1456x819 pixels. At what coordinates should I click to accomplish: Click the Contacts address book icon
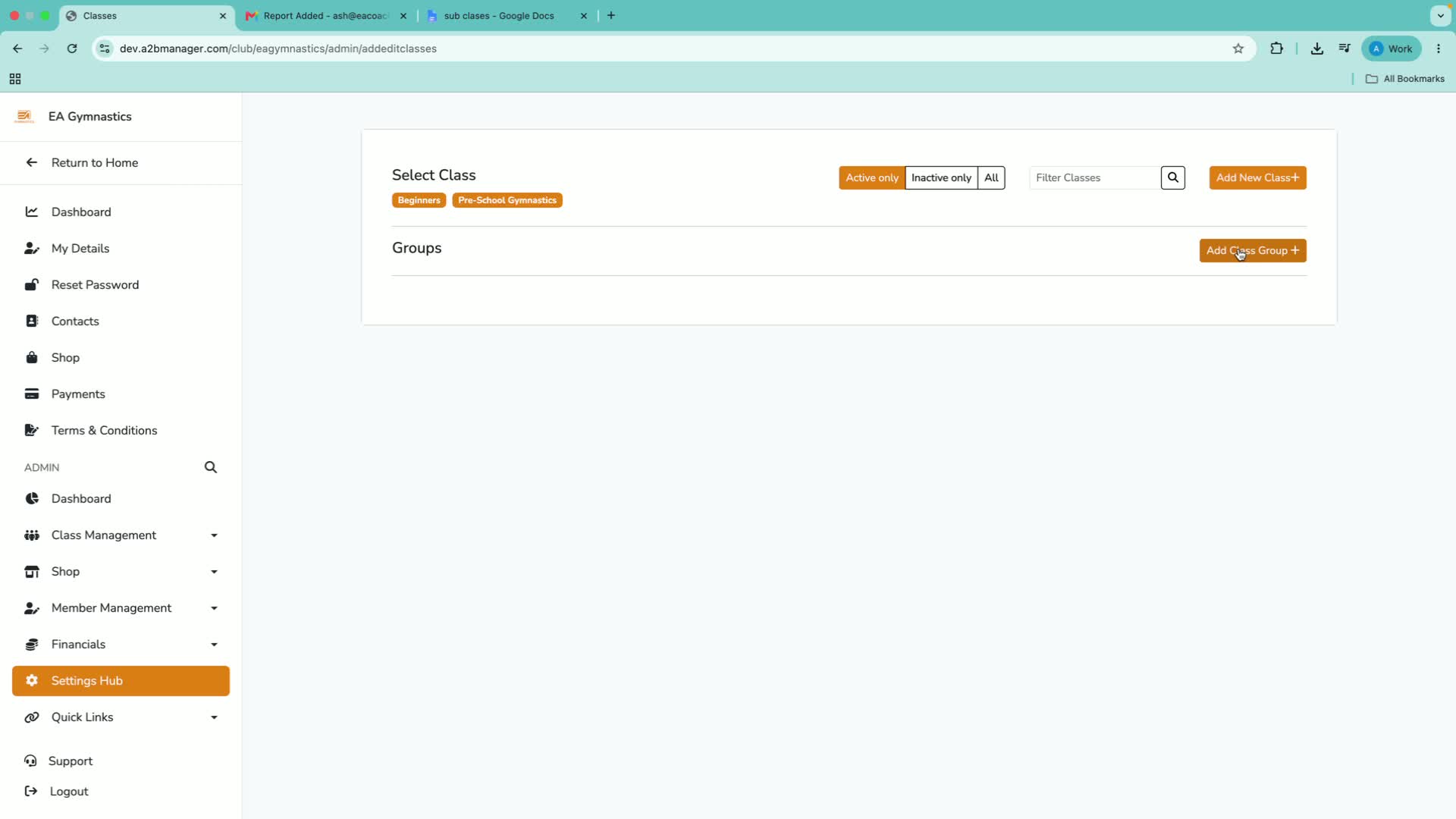(32, 321)
